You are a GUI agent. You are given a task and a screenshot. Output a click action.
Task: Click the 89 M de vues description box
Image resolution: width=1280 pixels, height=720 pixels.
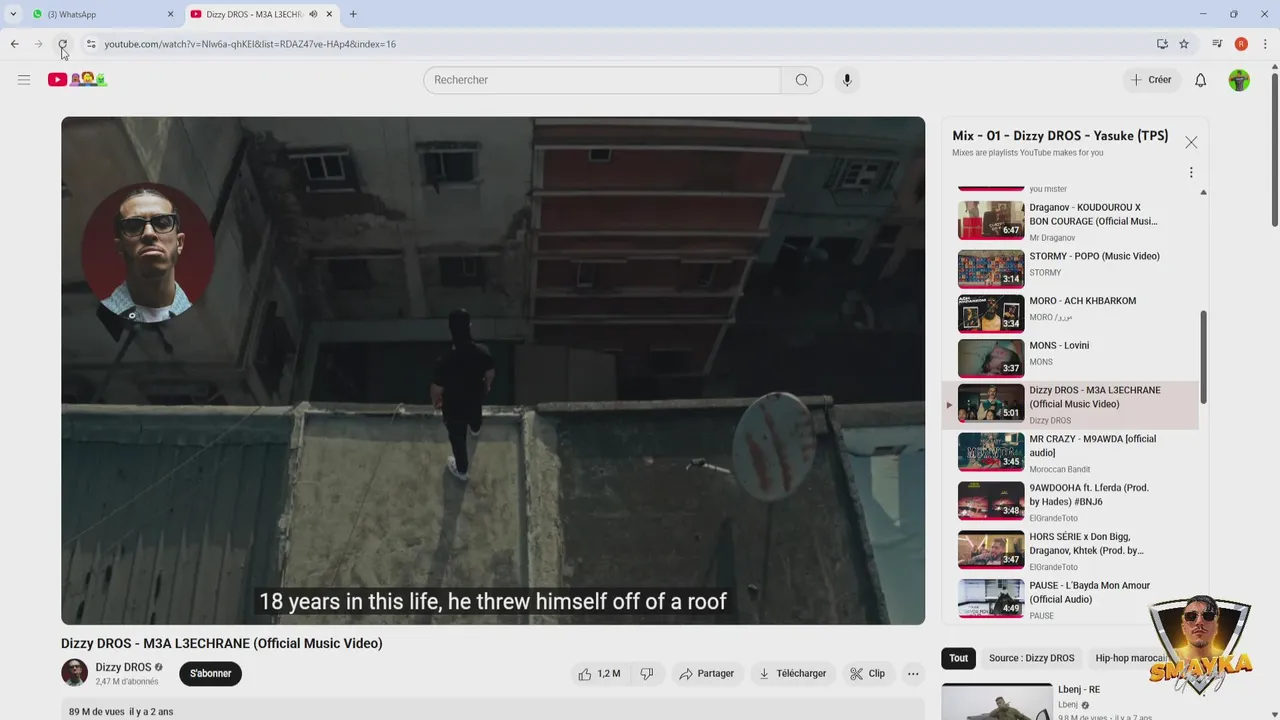[x=493, y=709]
